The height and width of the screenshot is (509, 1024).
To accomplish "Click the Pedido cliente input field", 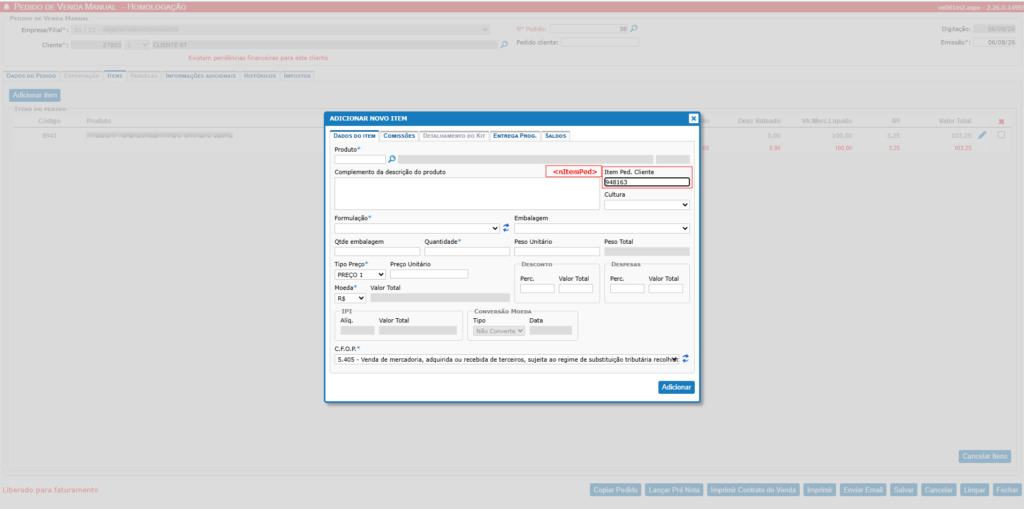I will point(600,42).
